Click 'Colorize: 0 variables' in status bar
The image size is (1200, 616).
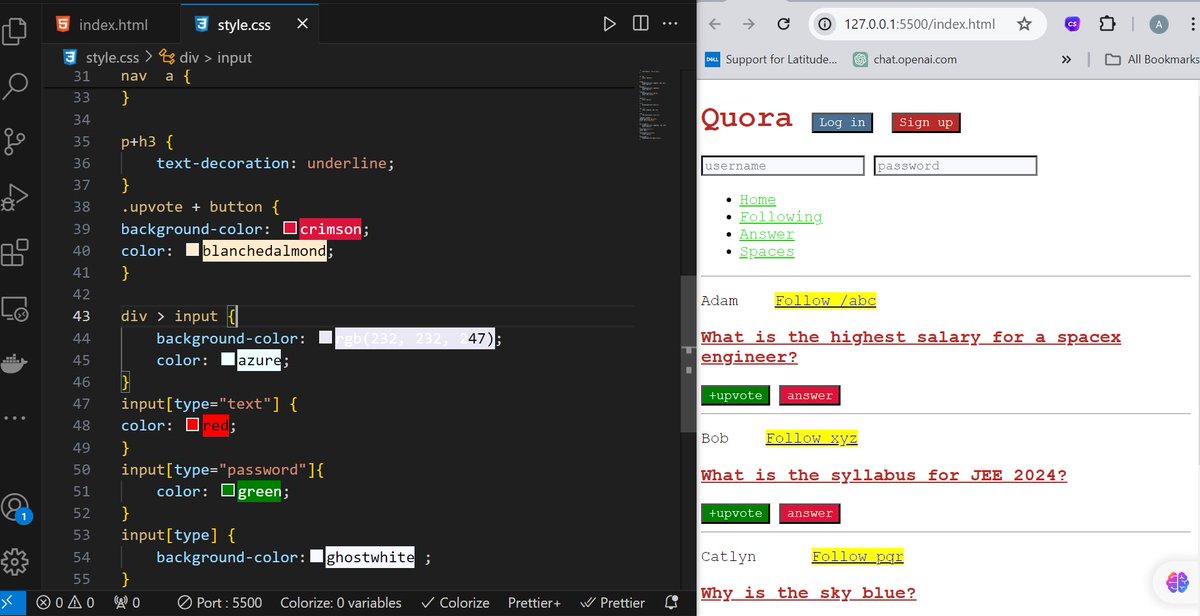(x=341, y=603)
